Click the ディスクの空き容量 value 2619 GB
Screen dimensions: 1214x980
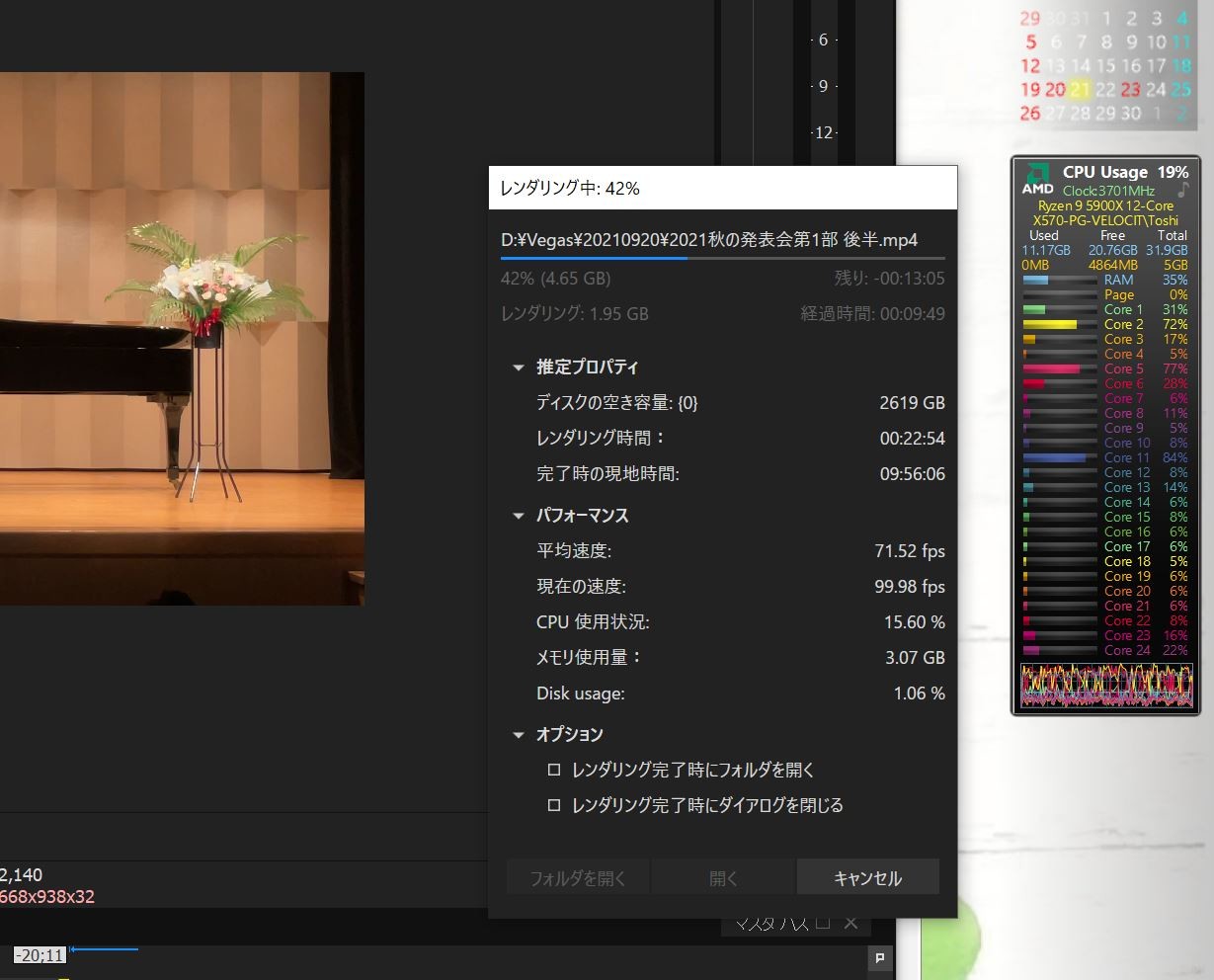click(x=913, y=403)
